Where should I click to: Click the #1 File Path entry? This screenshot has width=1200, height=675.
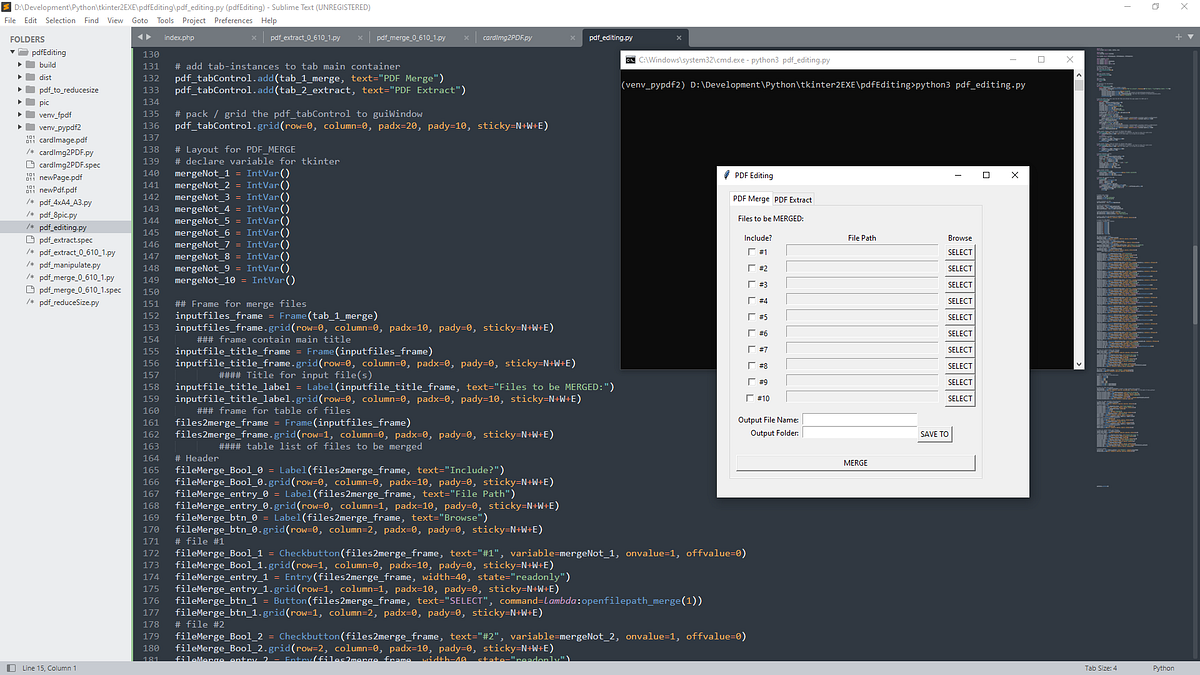[x=862, y=252]
